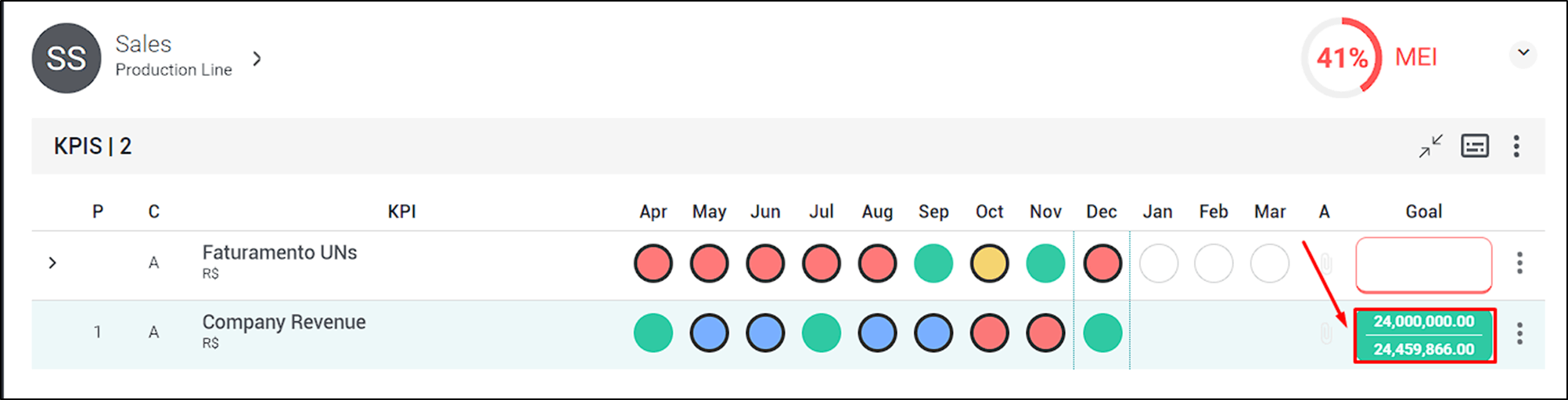Viewport: 1568px width, 400px height.
Task: Collapse the KPIS panel with the arrows icon
Action: pos(1431,146)
